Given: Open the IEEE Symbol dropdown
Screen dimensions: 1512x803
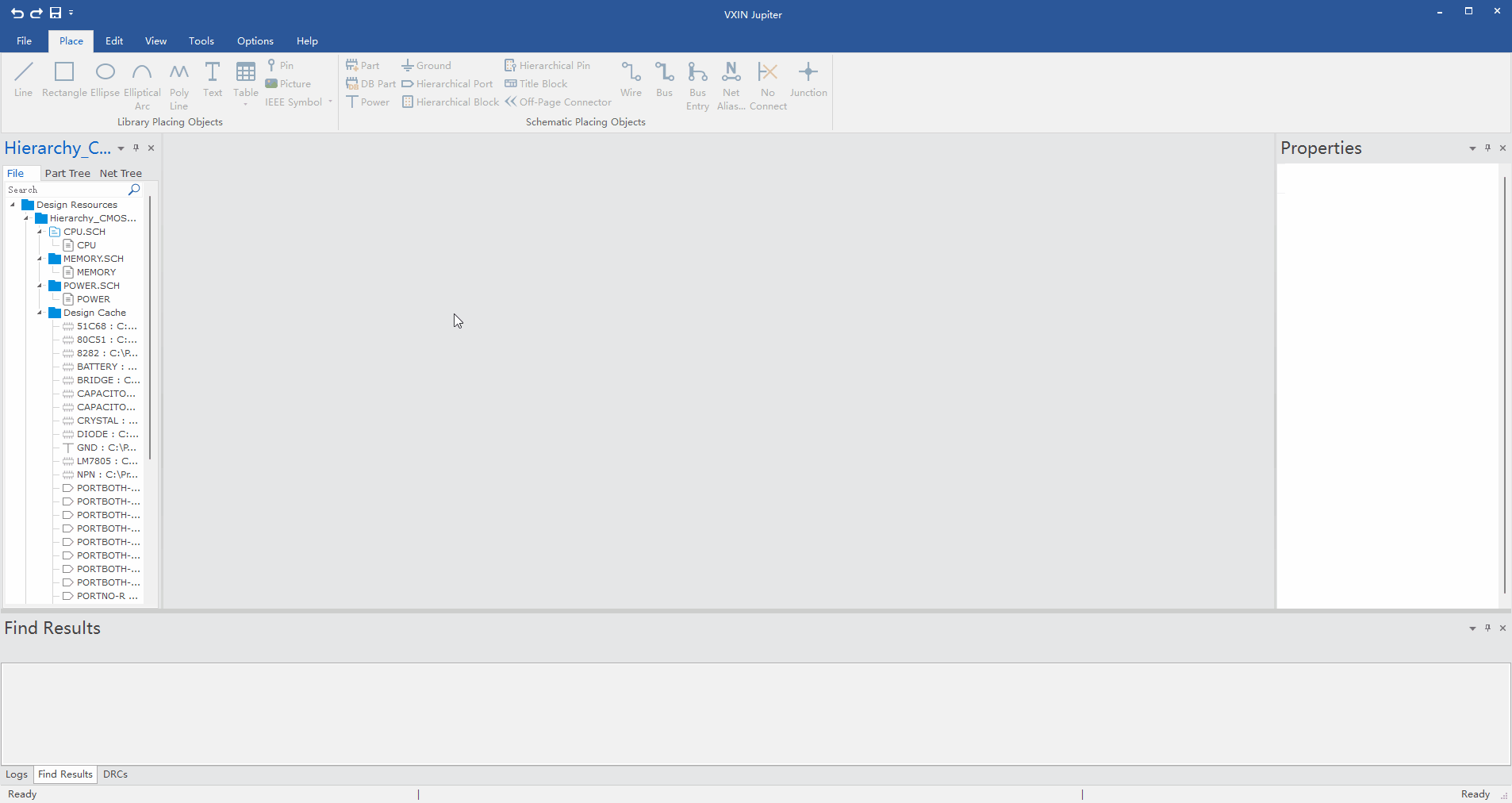Looking at the screenshot, I should coord(298,102).
